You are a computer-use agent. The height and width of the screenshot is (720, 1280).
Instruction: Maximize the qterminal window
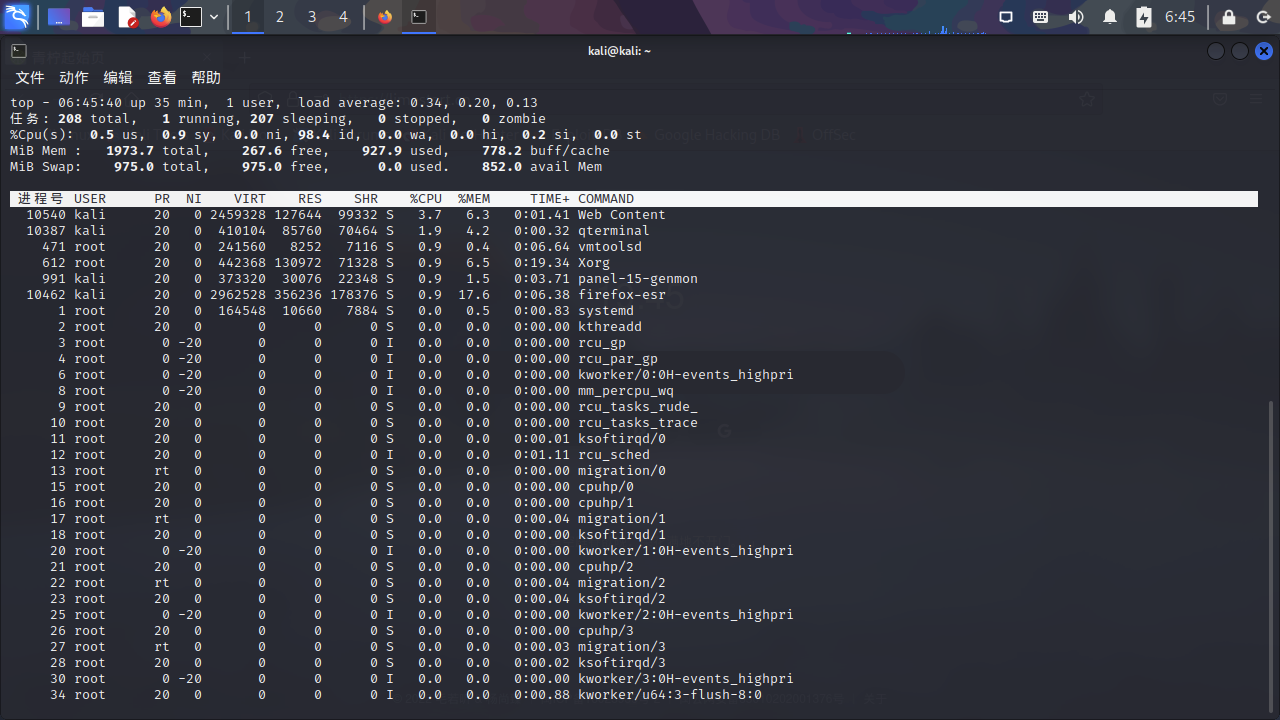[x=1240, y=51]
